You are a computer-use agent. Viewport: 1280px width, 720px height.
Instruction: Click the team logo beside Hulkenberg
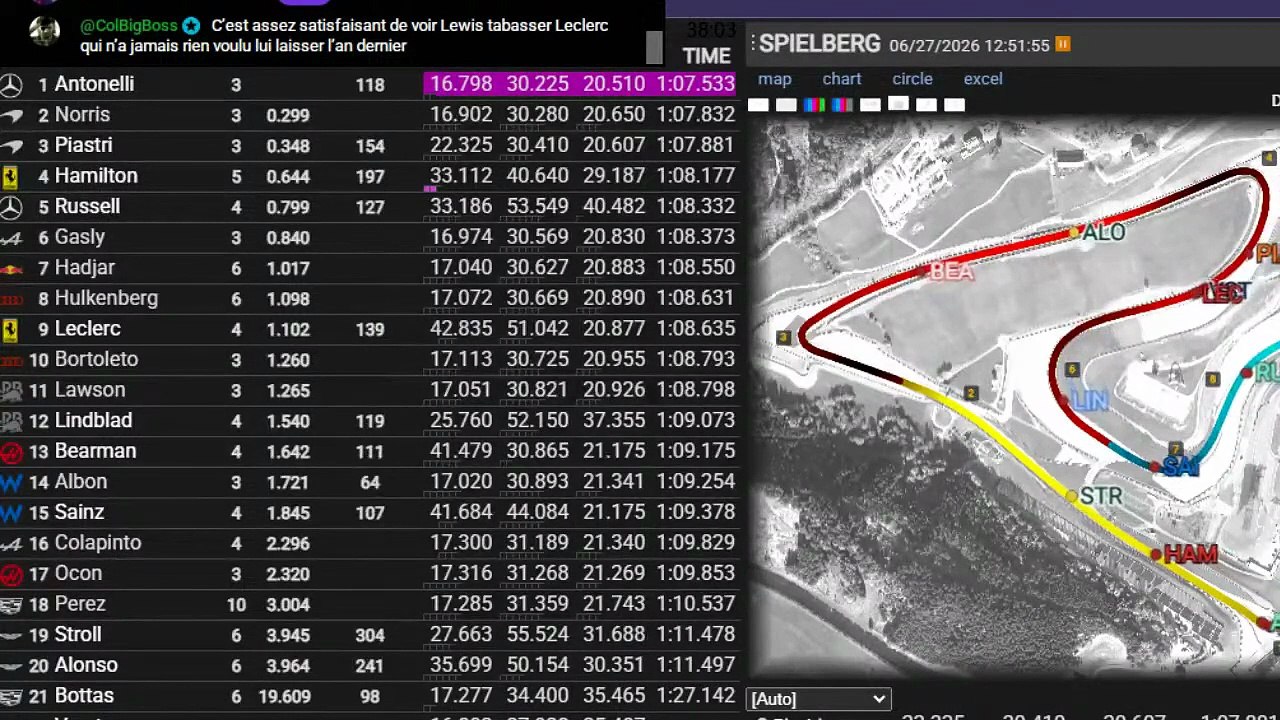(11, 299)
